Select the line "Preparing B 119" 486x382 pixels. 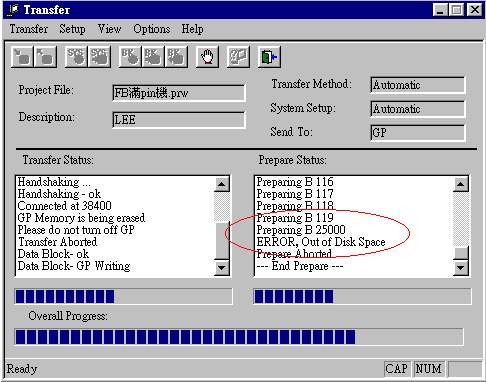click(295, 218)
